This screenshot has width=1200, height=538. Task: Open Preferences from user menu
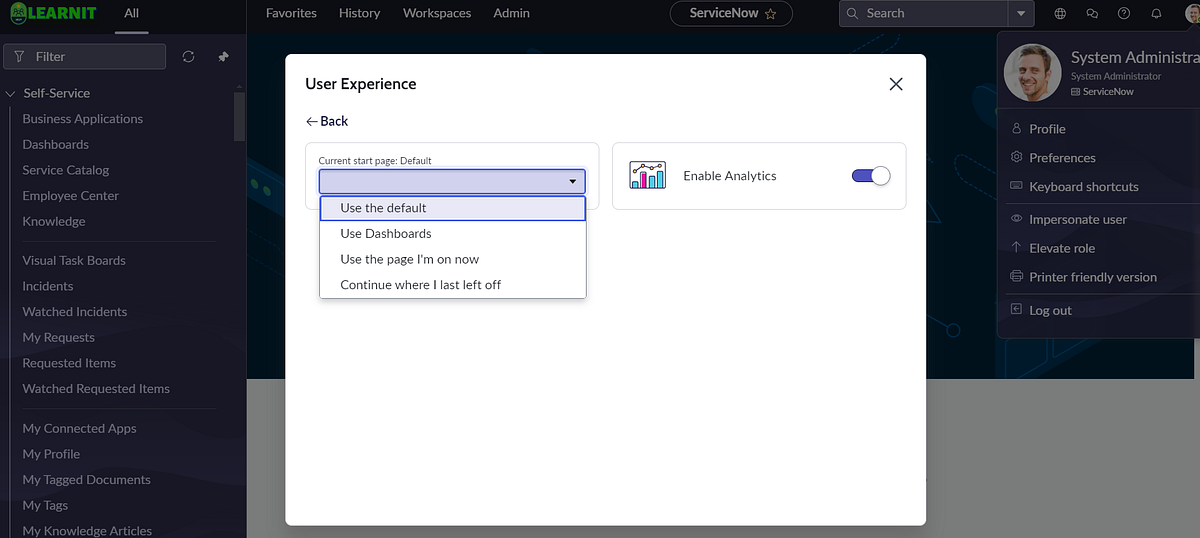tap(1062, 158)
